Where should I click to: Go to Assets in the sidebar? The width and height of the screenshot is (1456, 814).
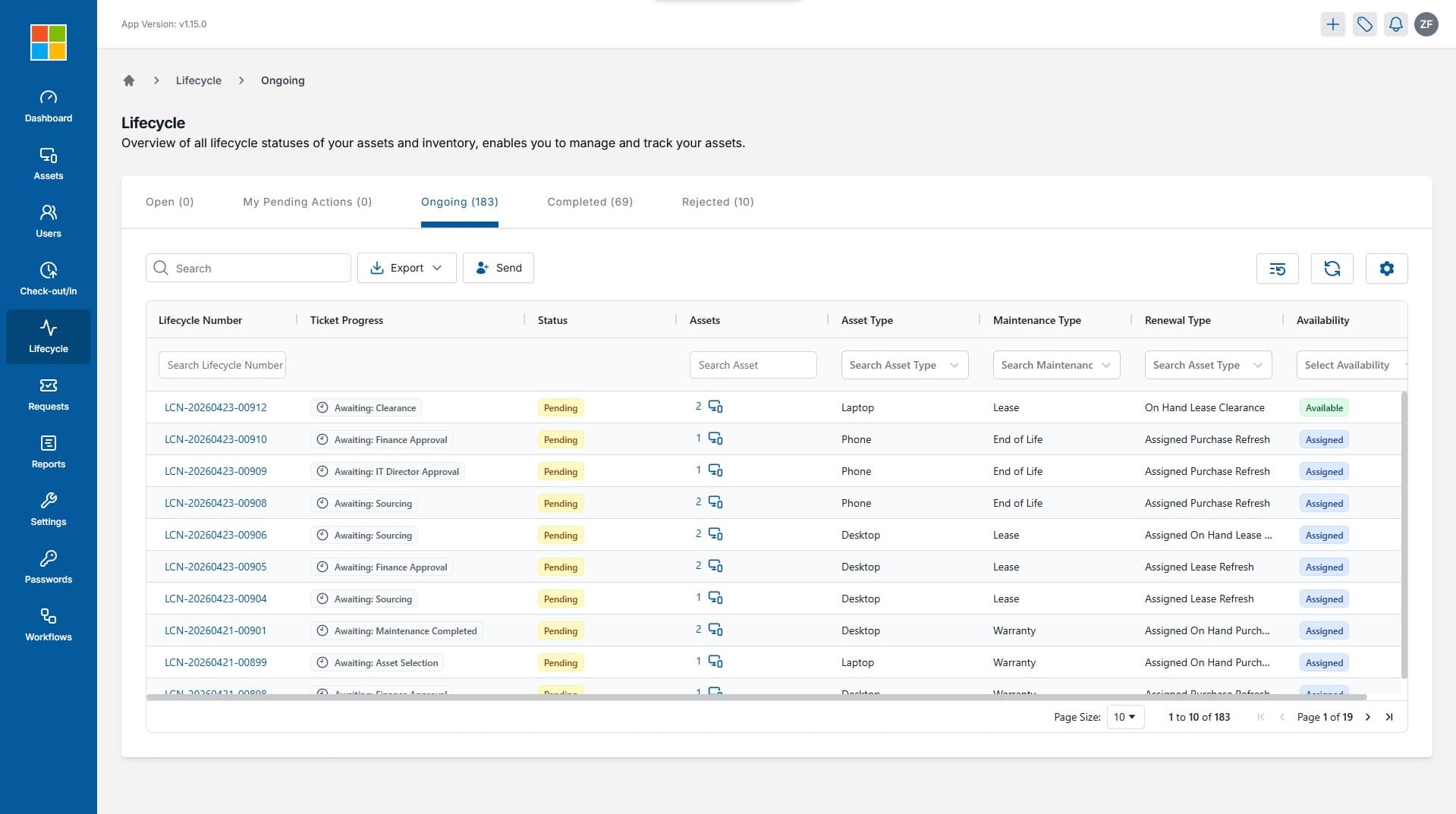49,164
